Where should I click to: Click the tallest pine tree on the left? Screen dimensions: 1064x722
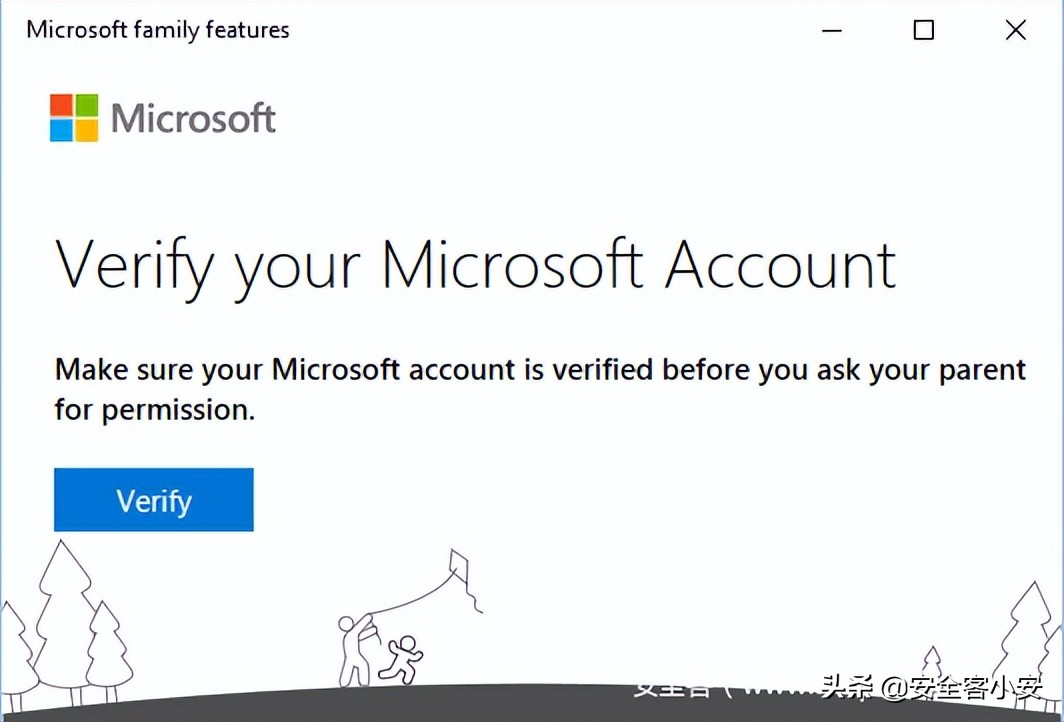point(62,610)
